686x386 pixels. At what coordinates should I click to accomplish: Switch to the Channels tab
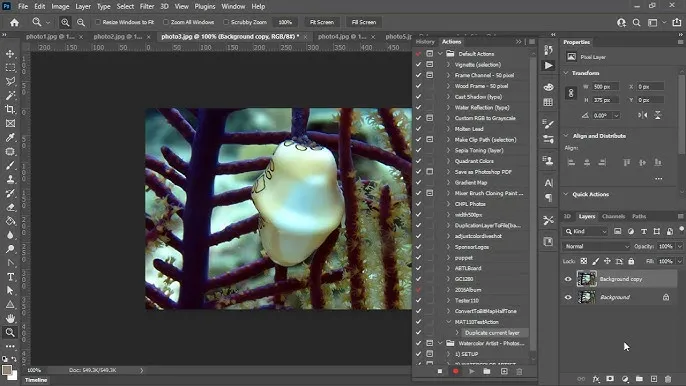(613, 216)
